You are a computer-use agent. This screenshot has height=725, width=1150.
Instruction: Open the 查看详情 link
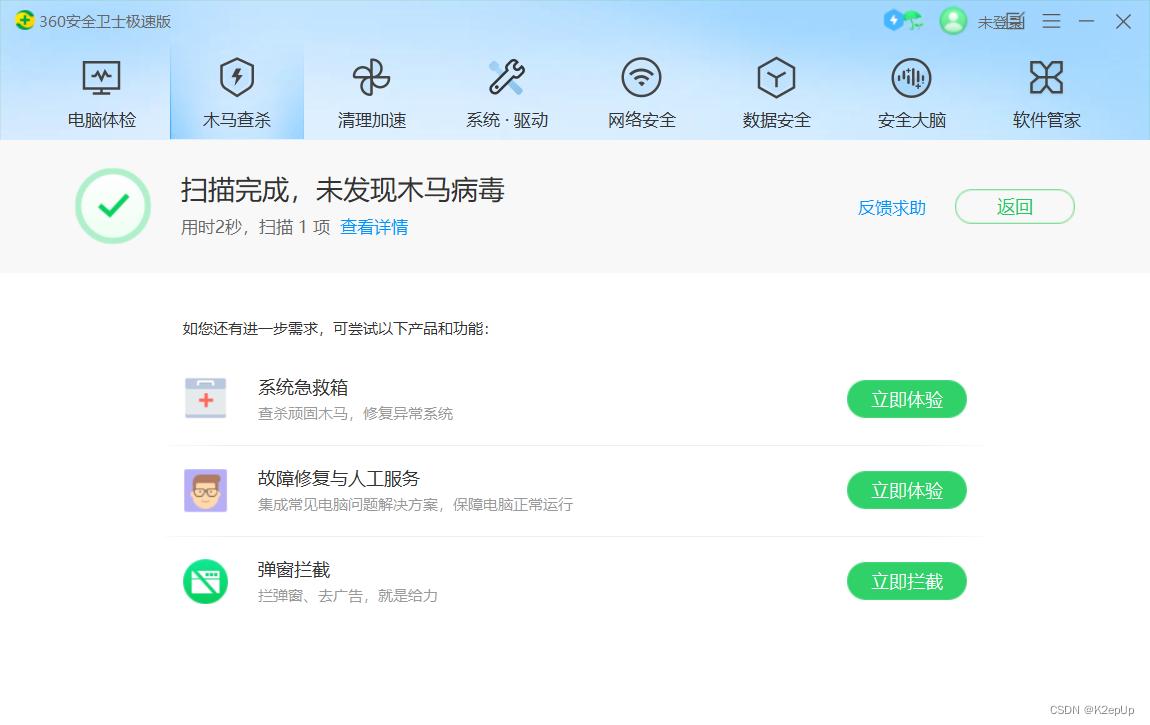coord(374,227)
